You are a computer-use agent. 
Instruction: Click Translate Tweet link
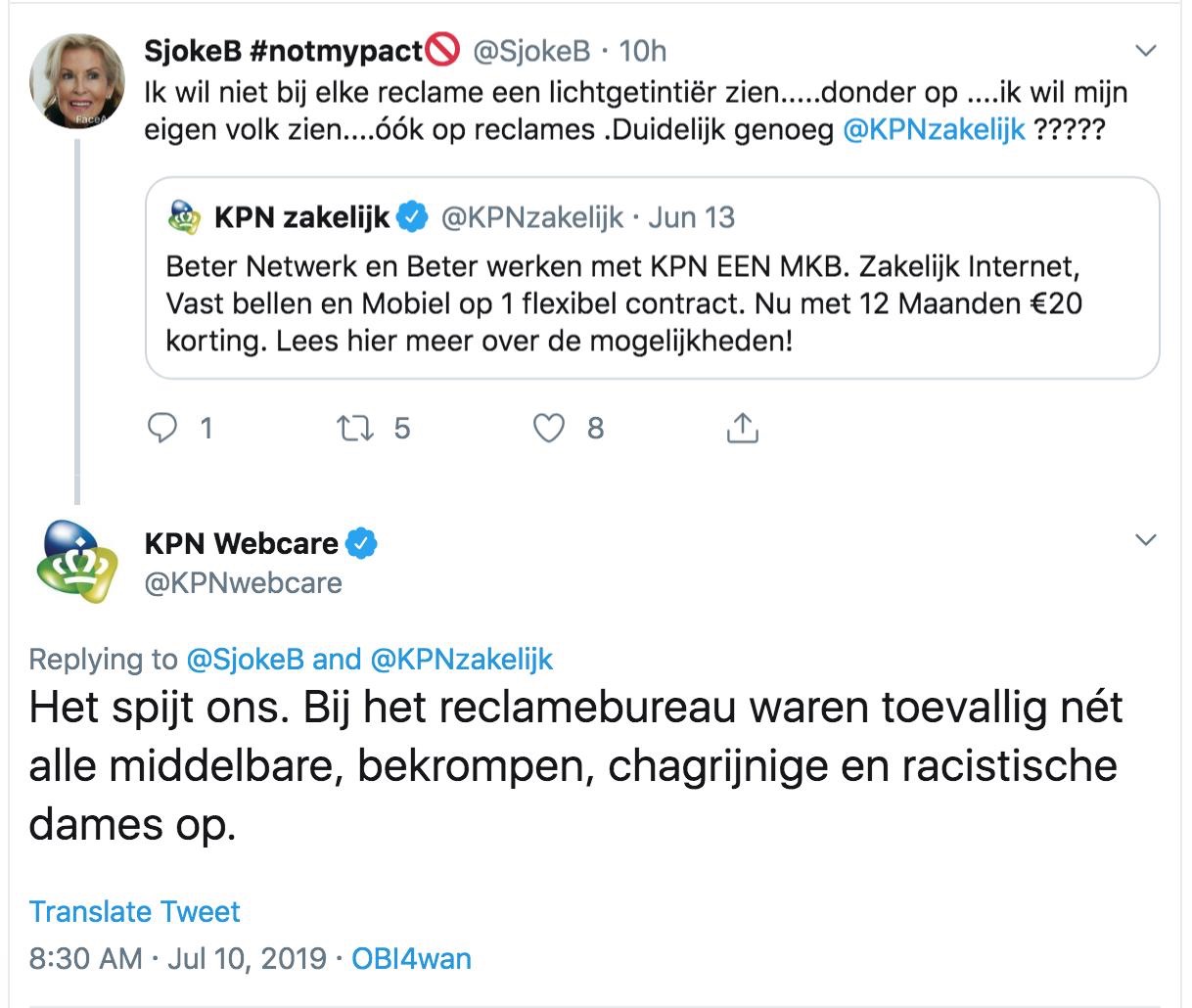[x=134, y=912]
